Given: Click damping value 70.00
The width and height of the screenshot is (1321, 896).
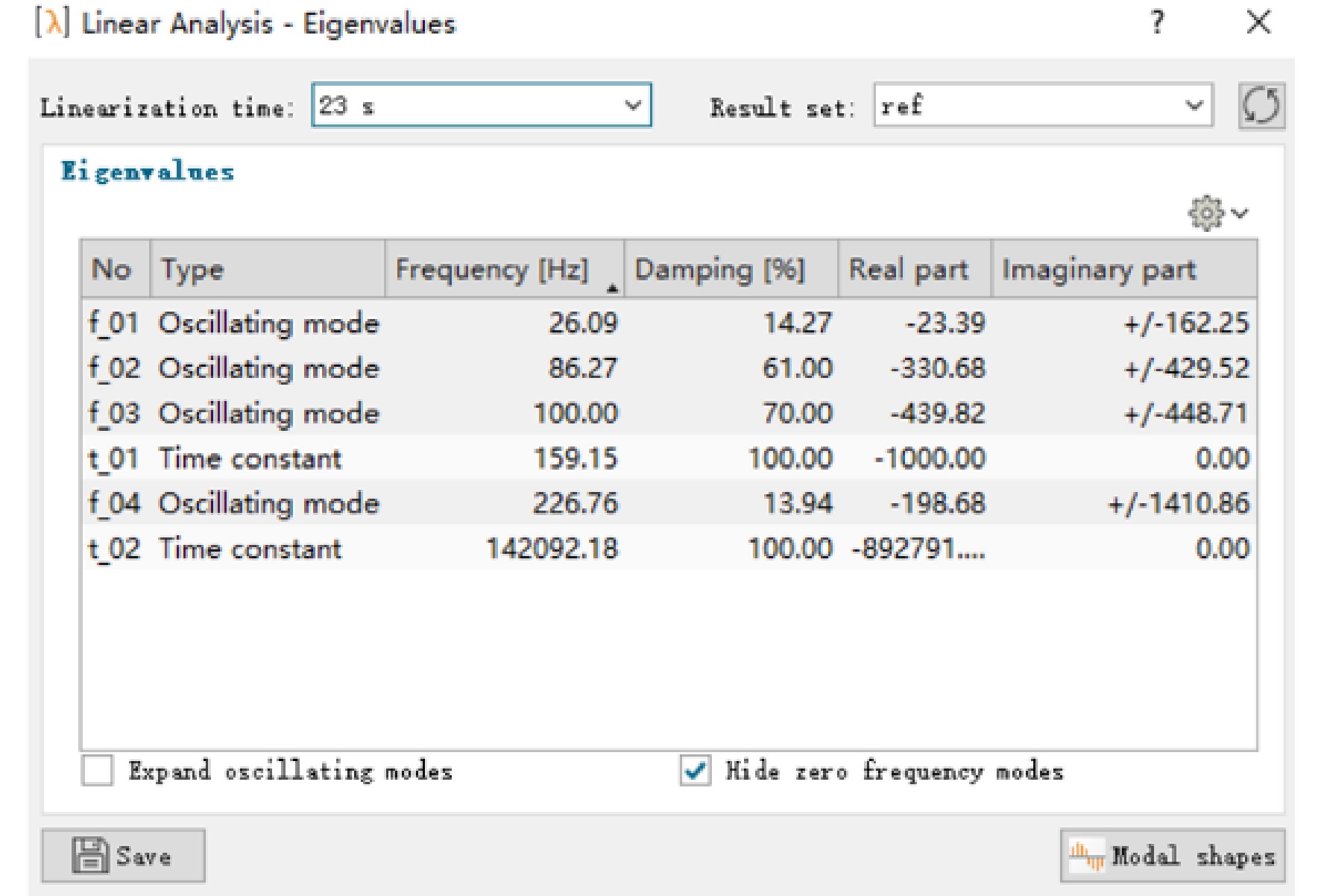Looking at the screenshot, I should pos(797,413).
